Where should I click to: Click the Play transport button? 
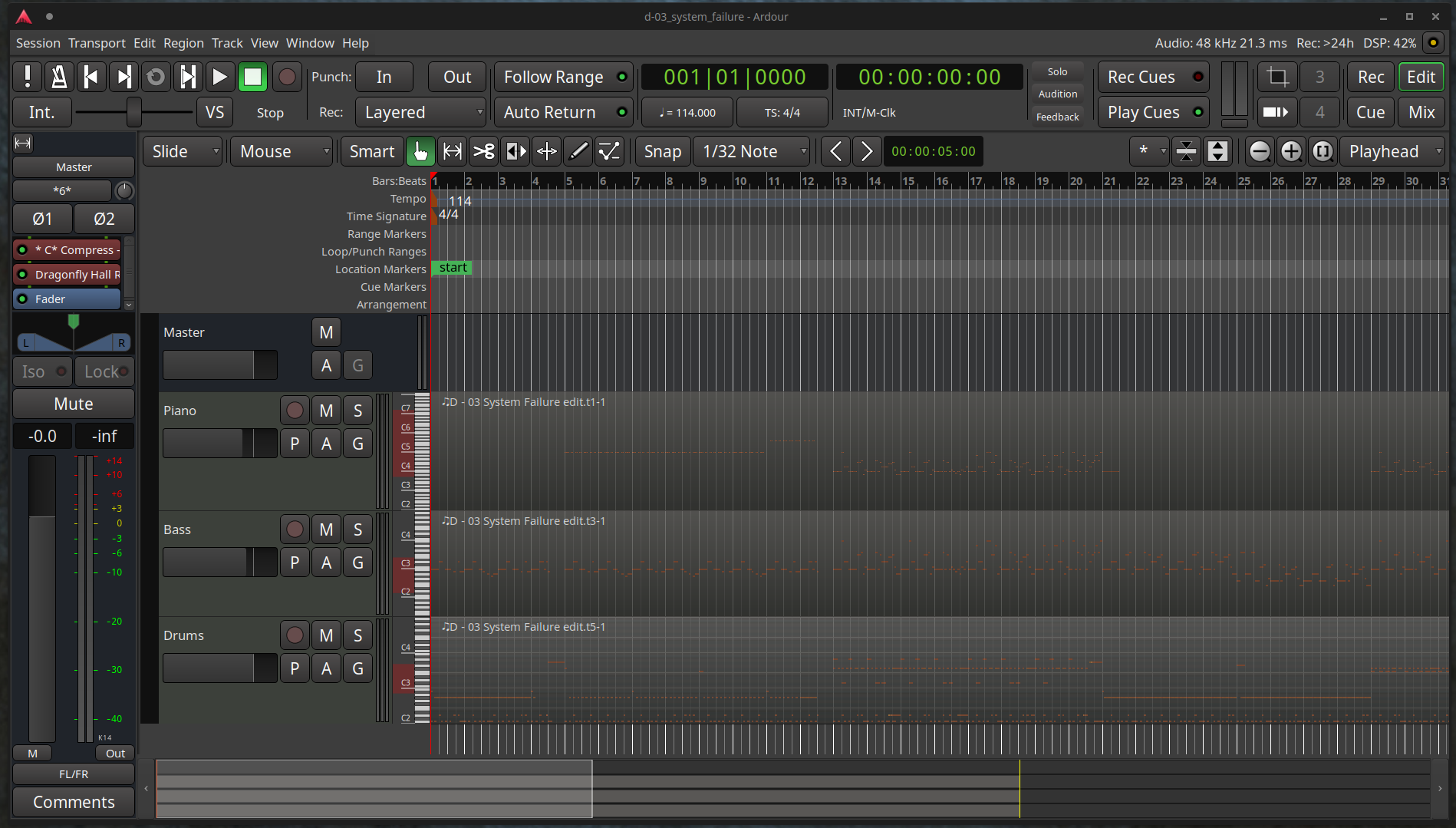219,77
